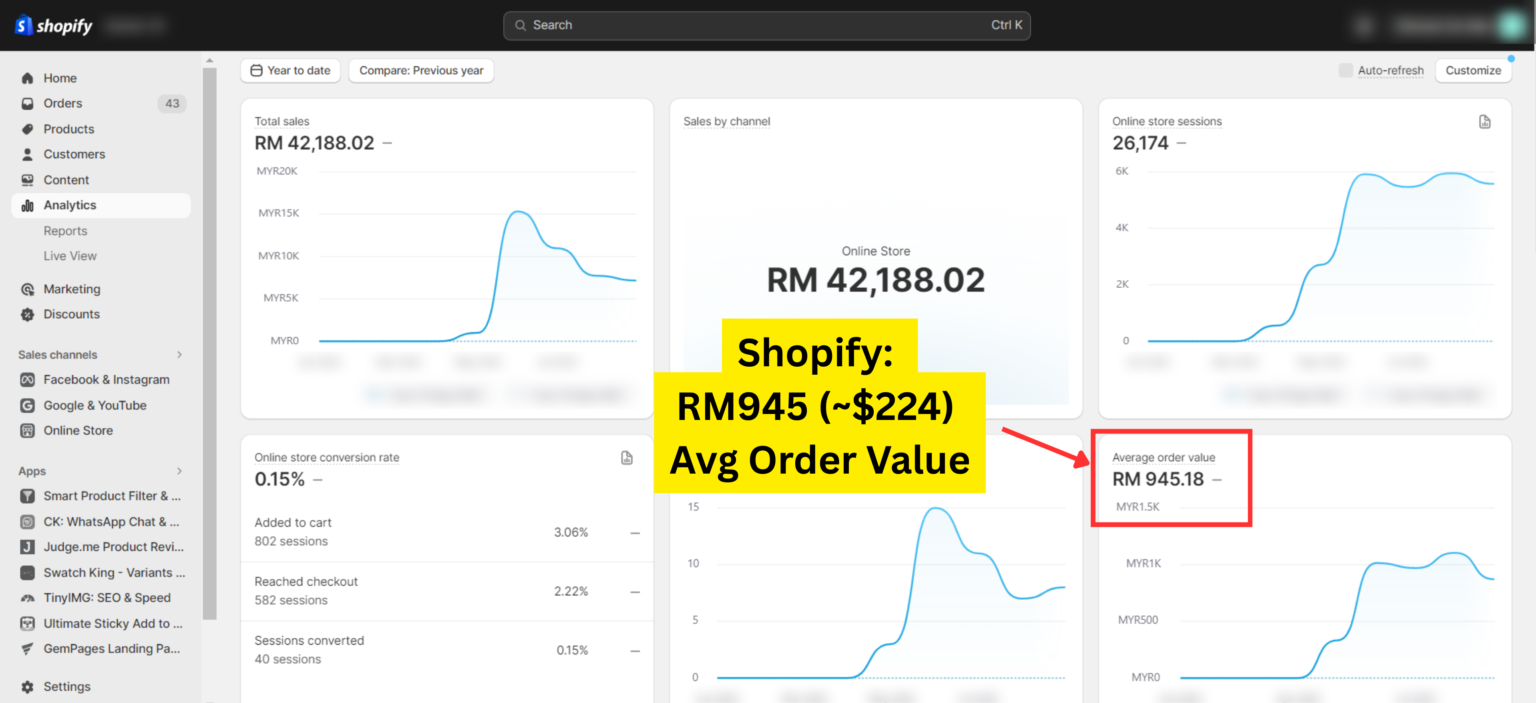
Task: Click the Products tag icon
Action: pyautogui.click(x=27, y=129)
